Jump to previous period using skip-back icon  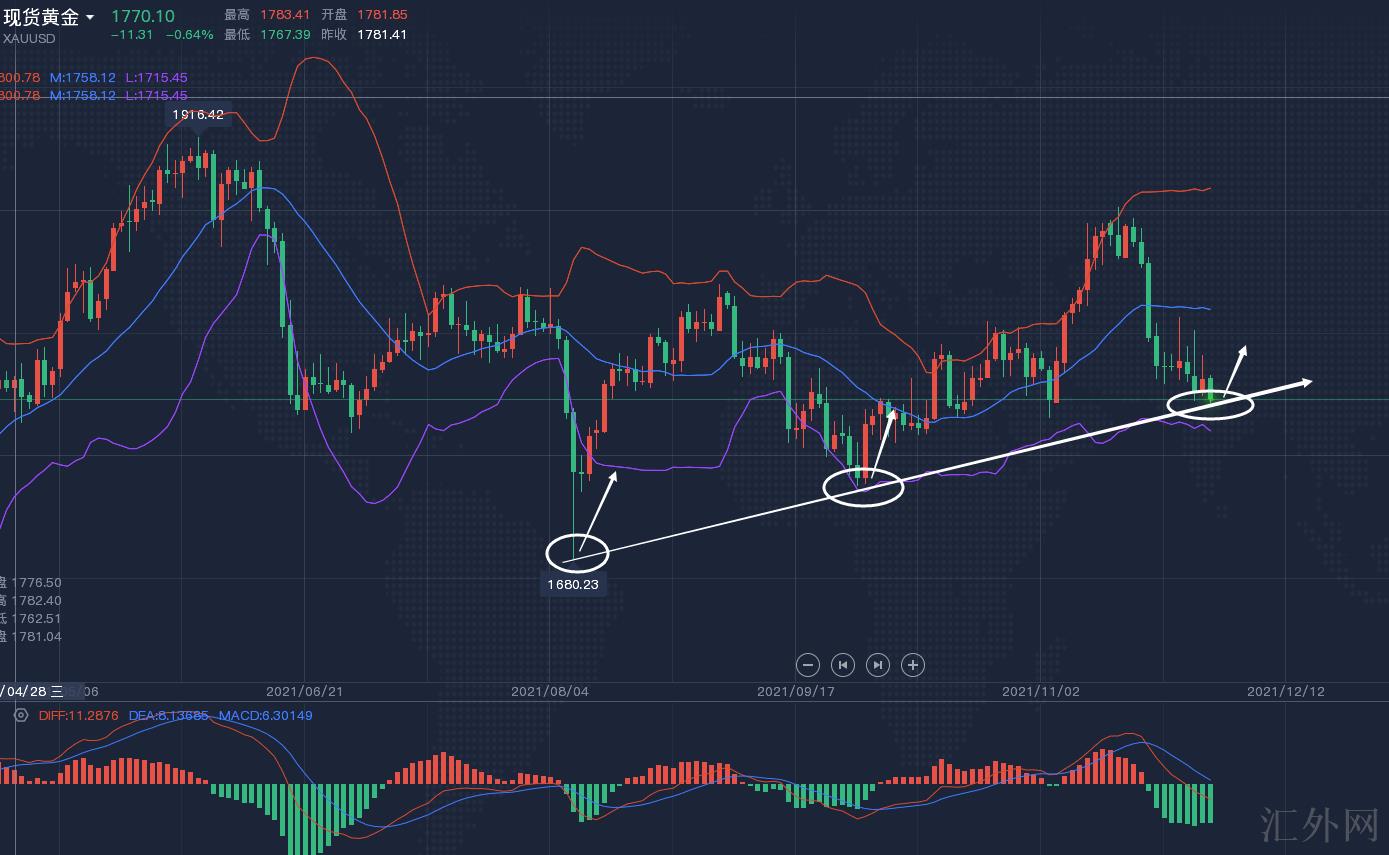[x=843, y=665]
